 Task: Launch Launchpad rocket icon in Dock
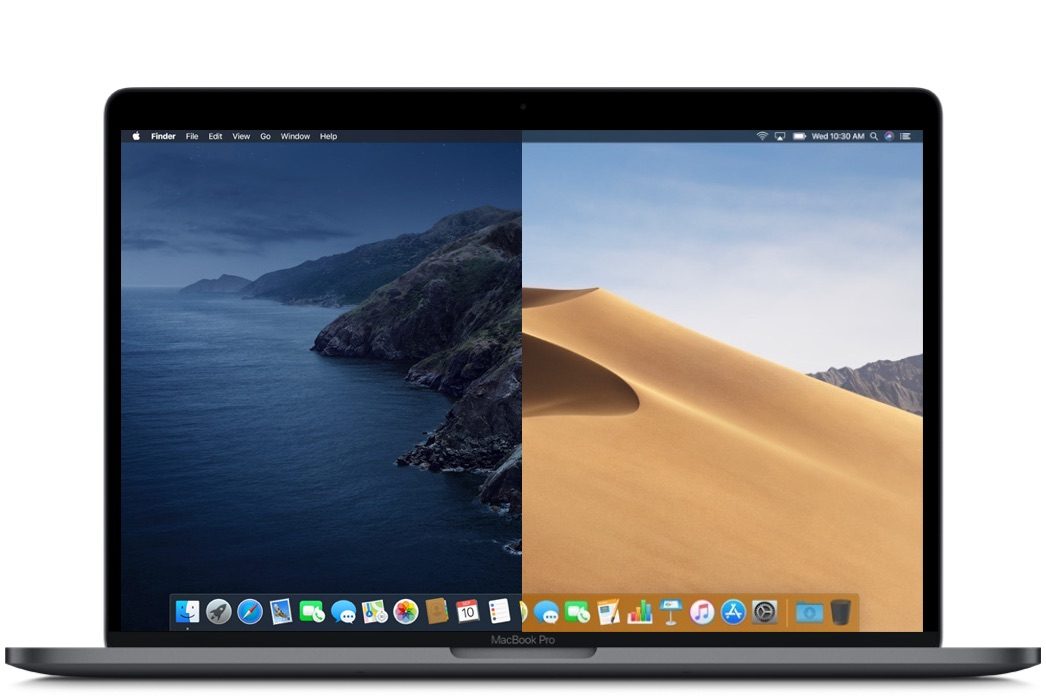coord(218,611)
